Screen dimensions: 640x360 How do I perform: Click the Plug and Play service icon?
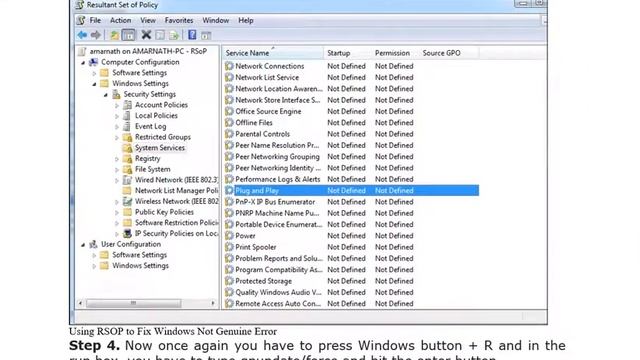(x=229, y=191)
